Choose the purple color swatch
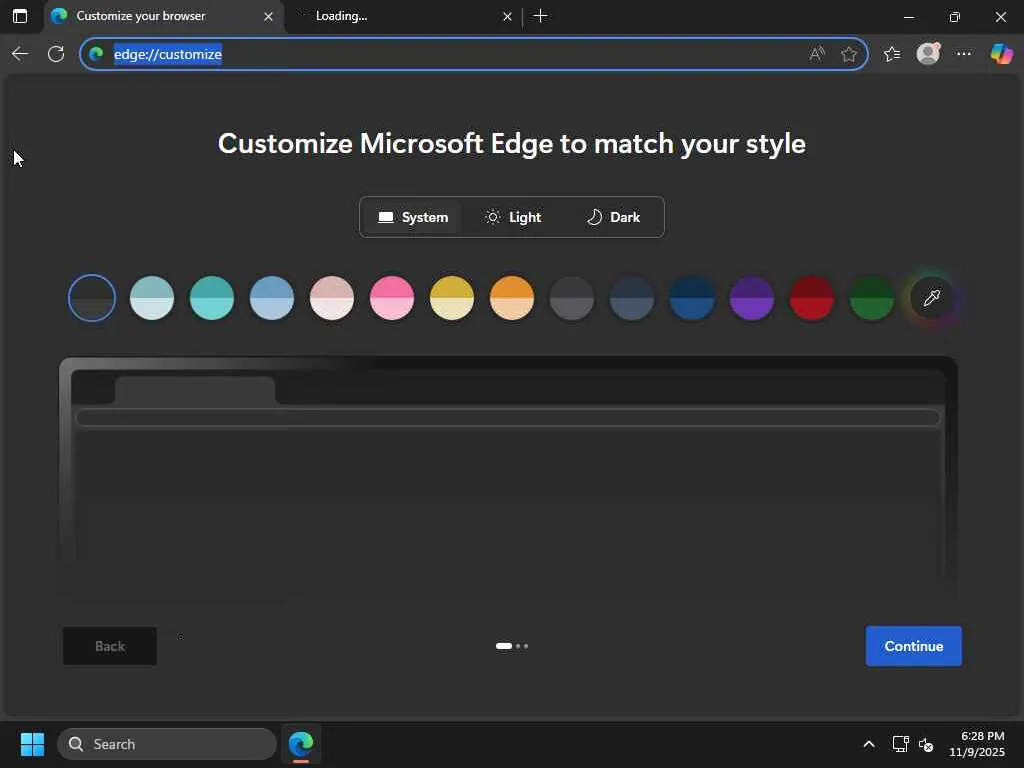The image size is (1024, 768). coord(752,298)
